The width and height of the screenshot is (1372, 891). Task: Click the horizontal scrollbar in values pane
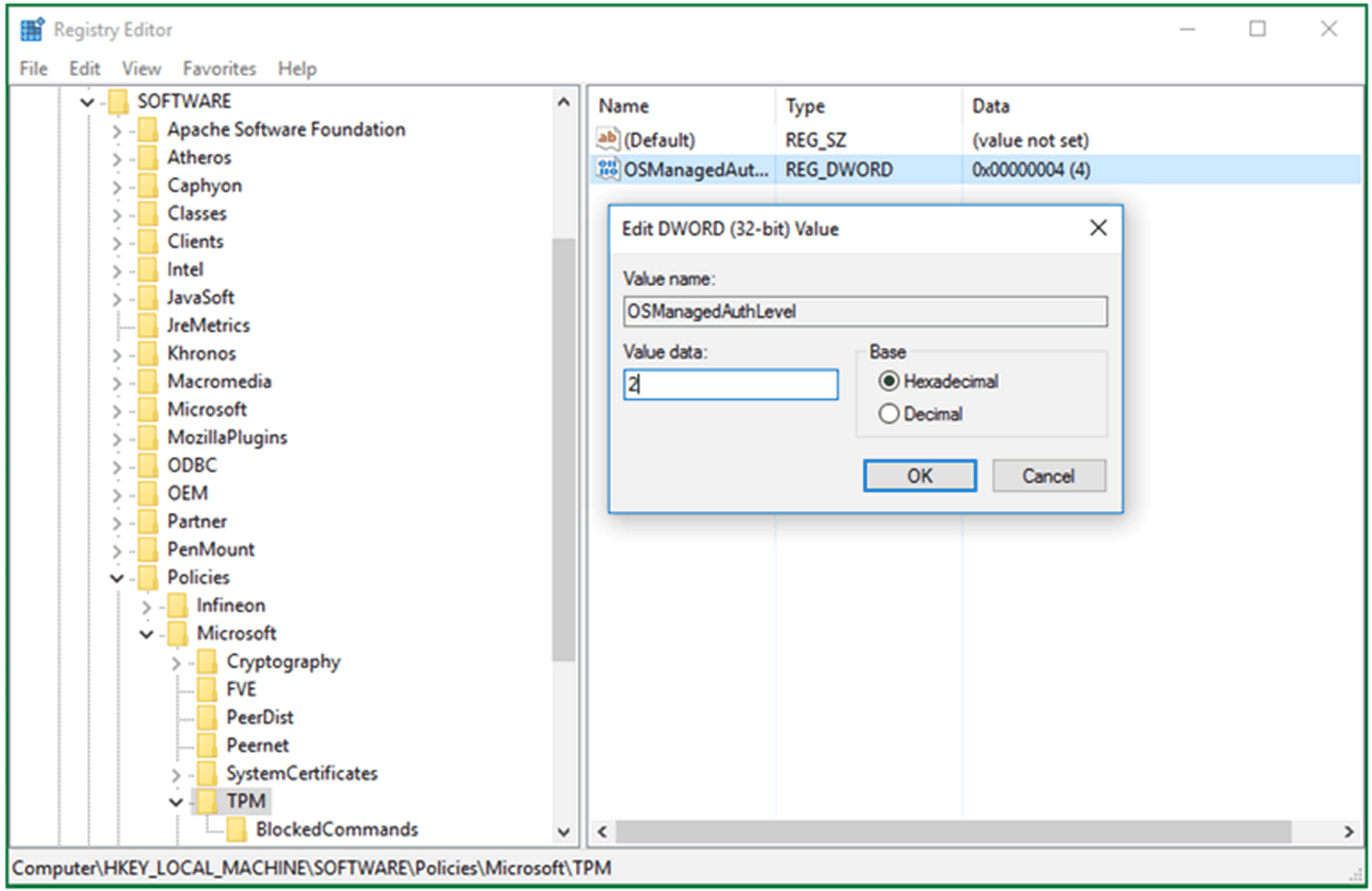[953, 831]
